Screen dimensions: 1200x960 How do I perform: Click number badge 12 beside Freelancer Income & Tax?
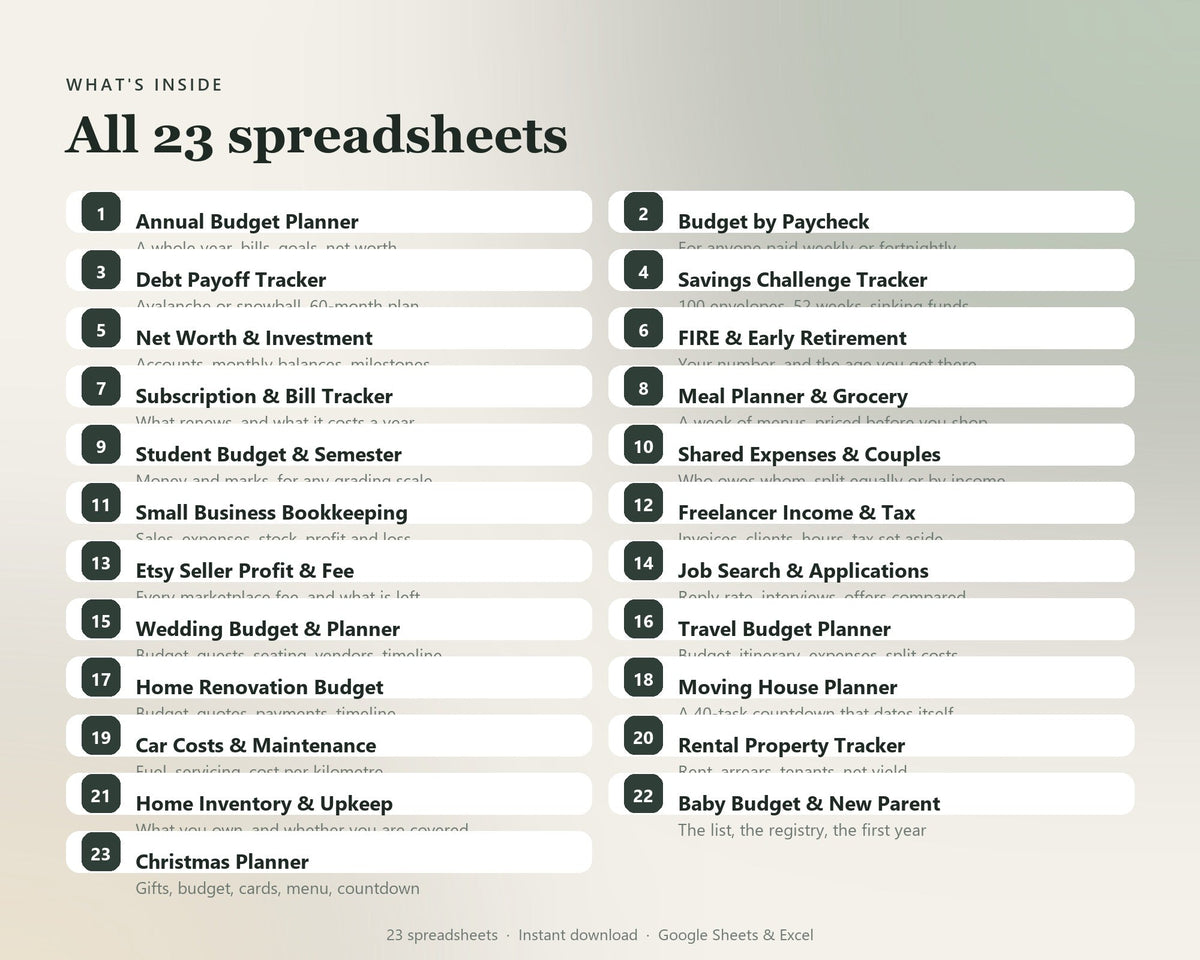(643, 504)
